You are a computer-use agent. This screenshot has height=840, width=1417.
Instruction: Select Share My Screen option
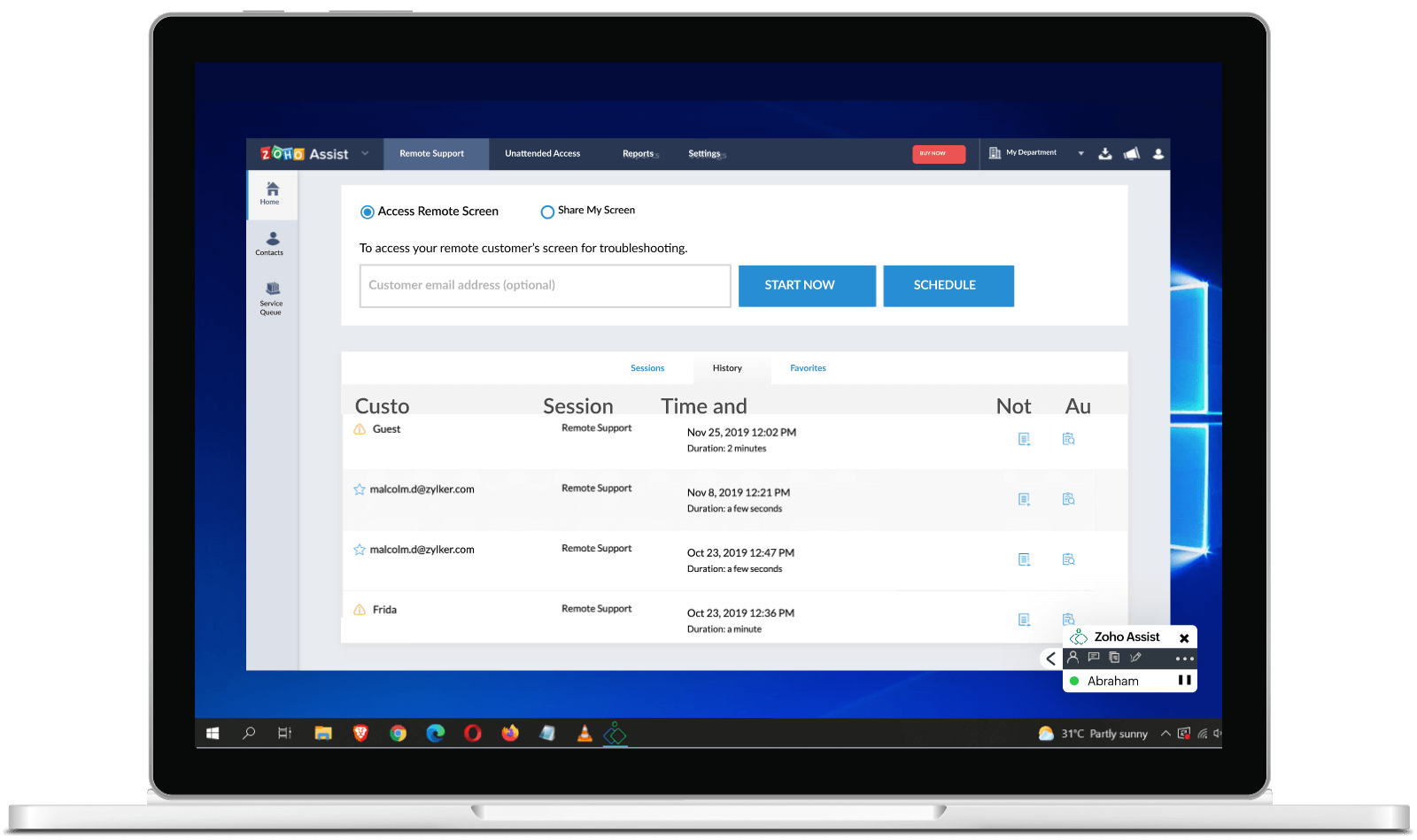tap(547, 212)
